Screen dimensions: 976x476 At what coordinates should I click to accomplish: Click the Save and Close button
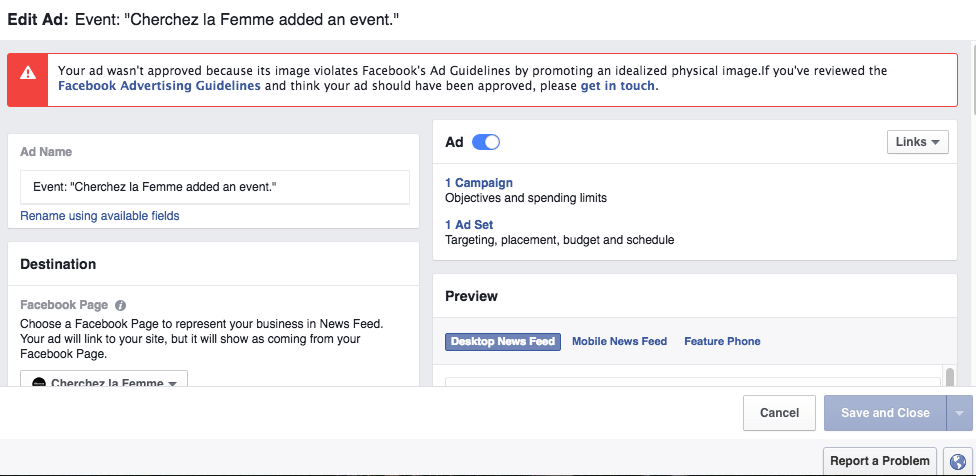coord(884,413)
